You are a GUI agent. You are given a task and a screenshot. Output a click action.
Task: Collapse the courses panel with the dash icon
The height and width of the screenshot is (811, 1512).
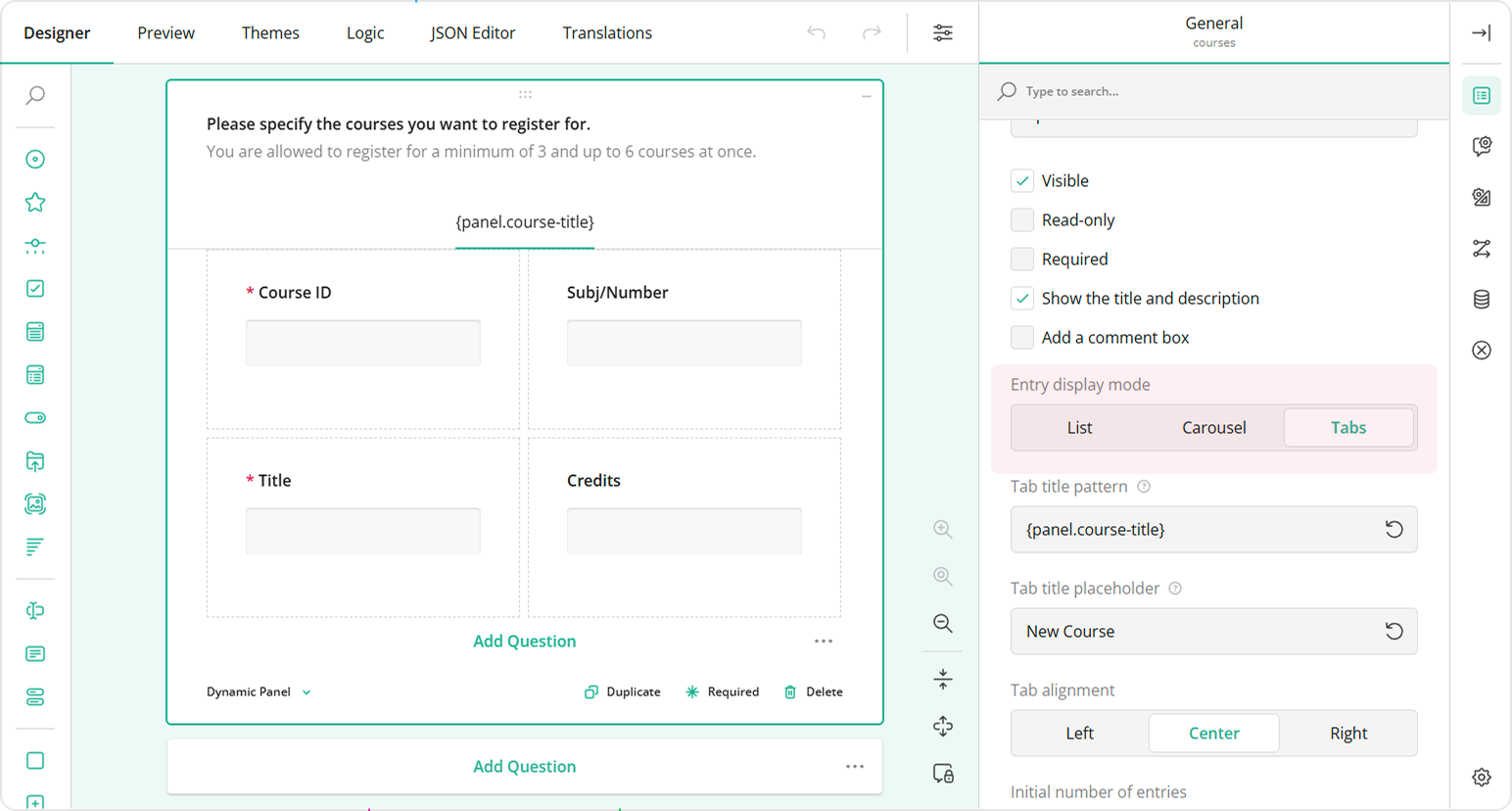[866, 97]
